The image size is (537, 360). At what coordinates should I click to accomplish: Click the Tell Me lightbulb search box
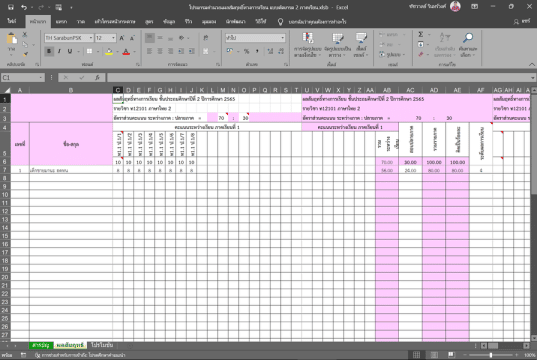pos(312,22)
